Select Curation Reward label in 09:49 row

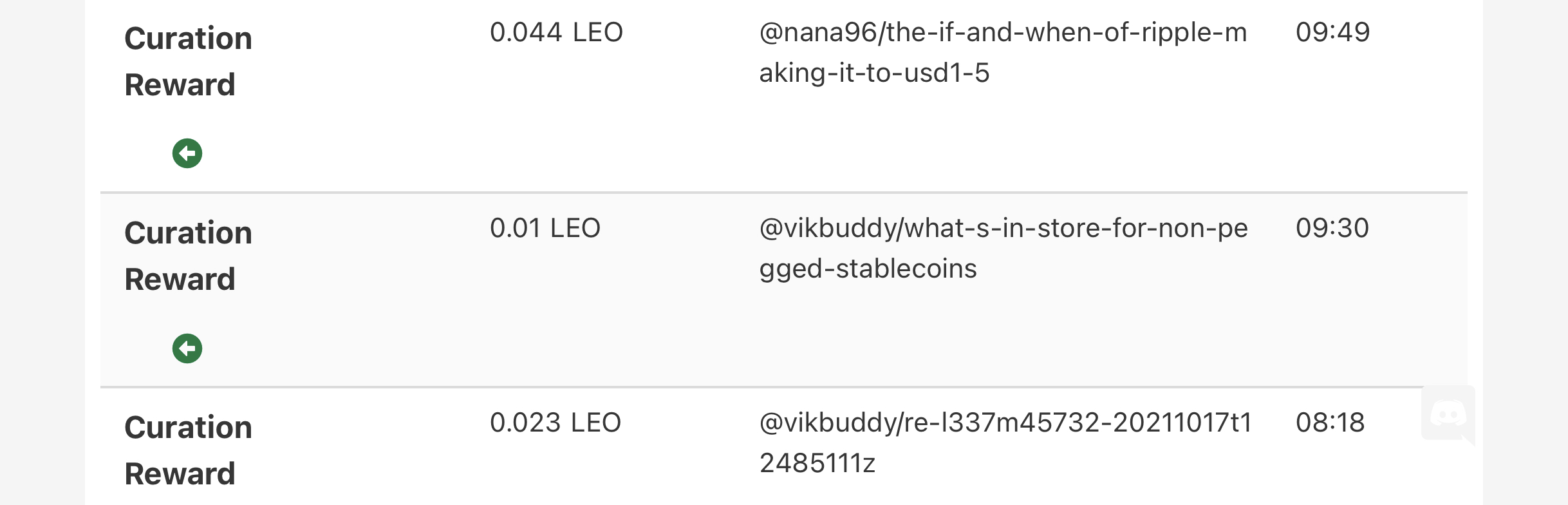coord(188,61)
